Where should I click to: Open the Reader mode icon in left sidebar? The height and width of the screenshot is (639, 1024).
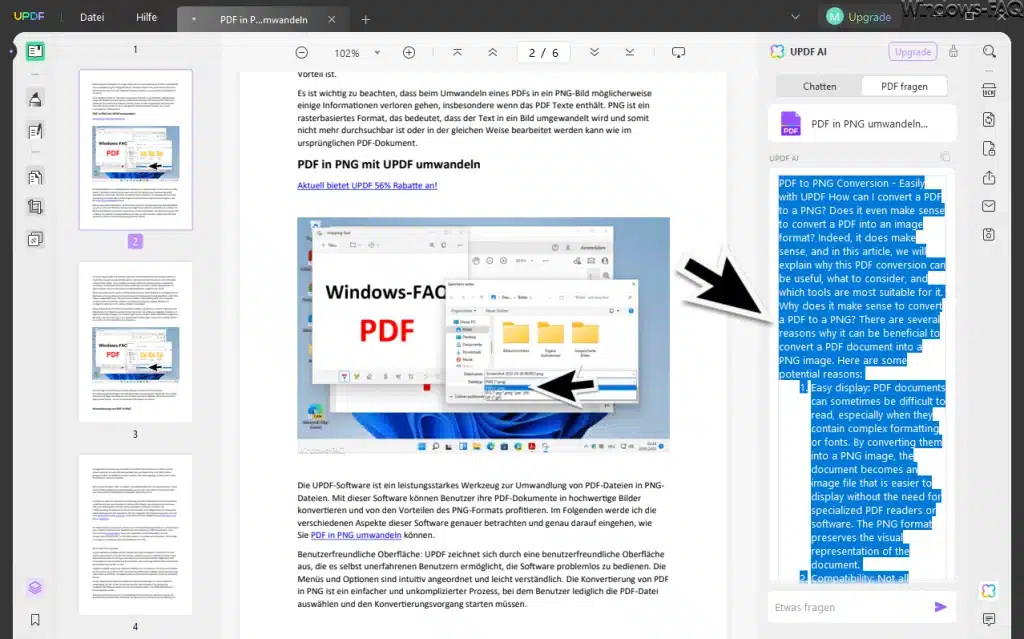(35, 52)
